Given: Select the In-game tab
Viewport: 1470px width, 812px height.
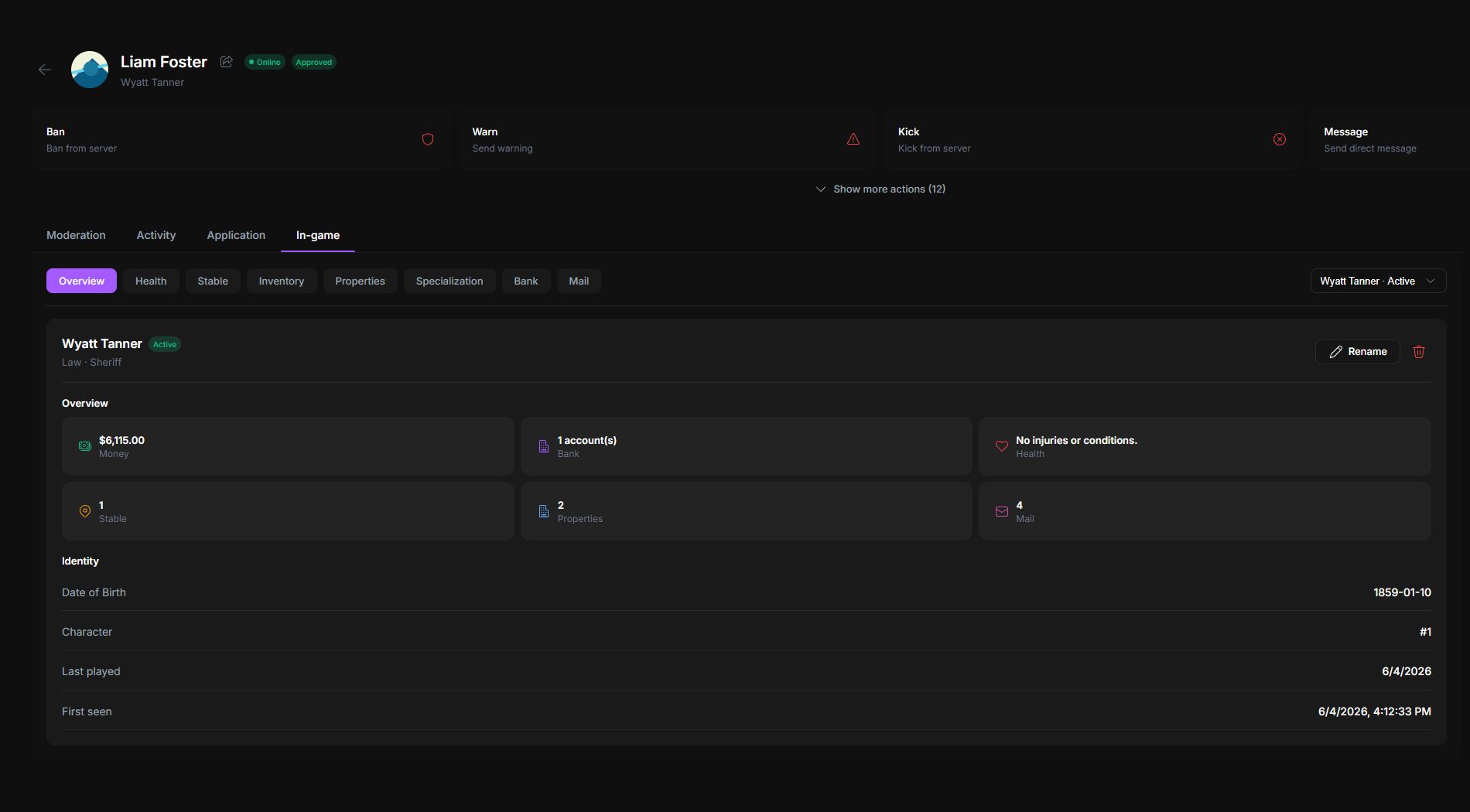Looking at the screenshot, I should (318, 235).
